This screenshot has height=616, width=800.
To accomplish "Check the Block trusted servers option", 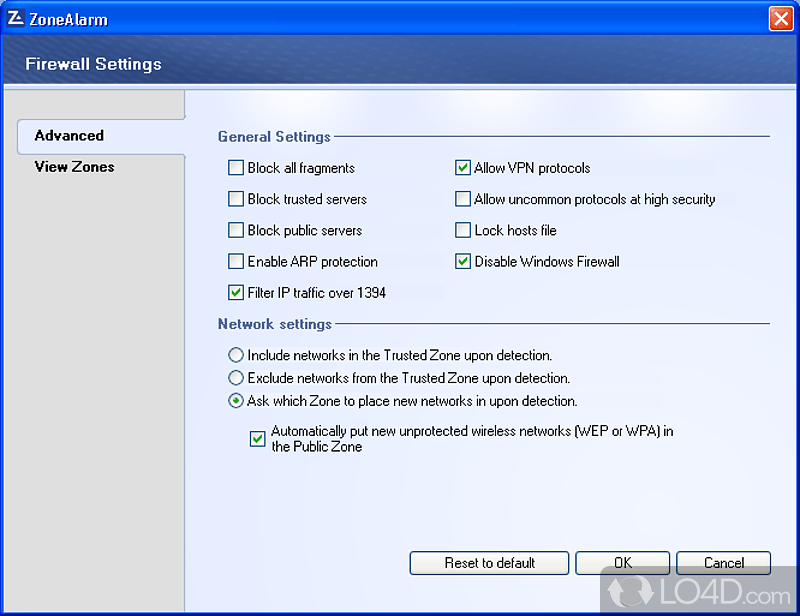I will (236, 199).
